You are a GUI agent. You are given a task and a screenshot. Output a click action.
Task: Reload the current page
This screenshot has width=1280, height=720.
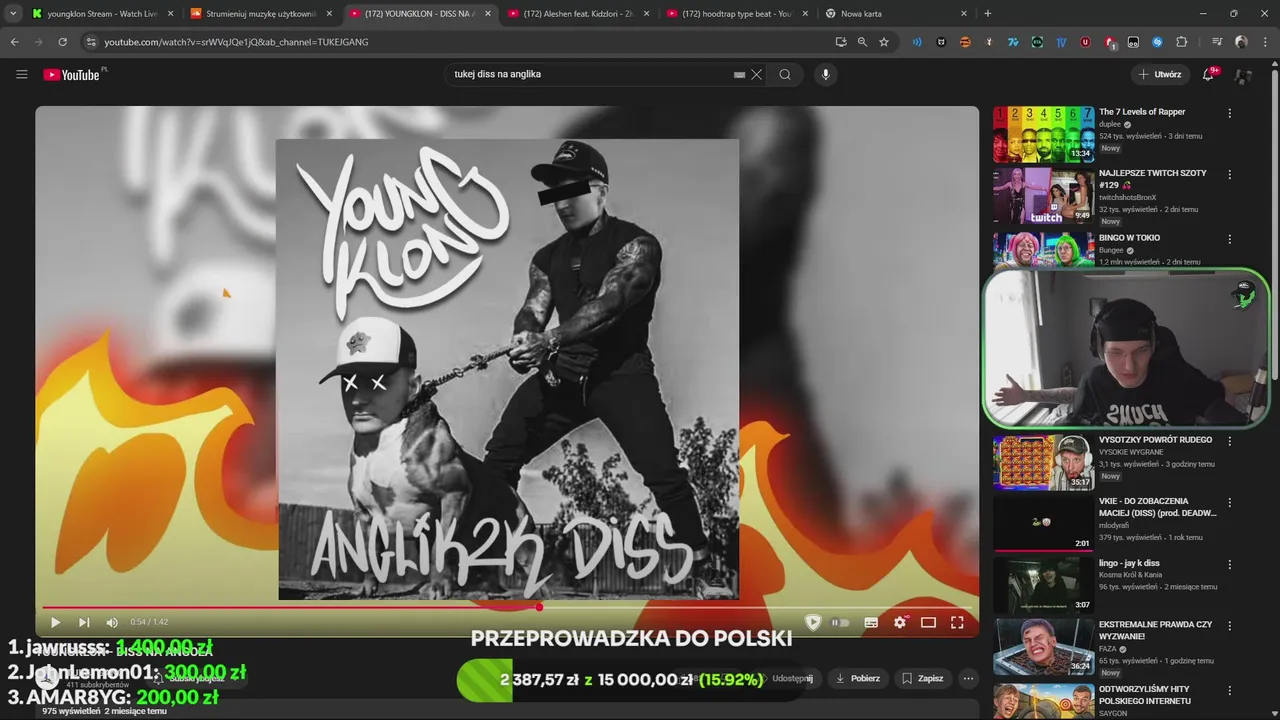tap(62, 42)
